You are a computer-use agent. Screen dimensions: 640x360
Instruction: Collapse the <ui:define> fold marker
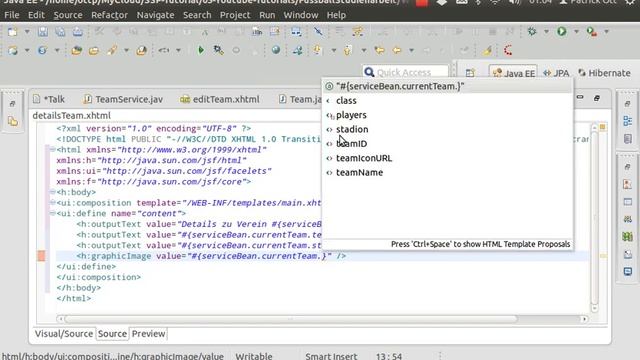coord(53,213)
